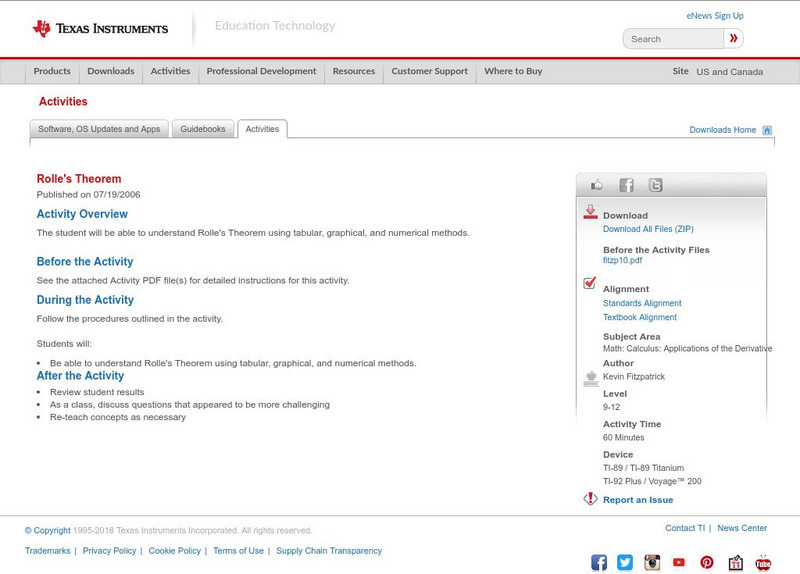Open the Standards Alignment link

[642, 303]
